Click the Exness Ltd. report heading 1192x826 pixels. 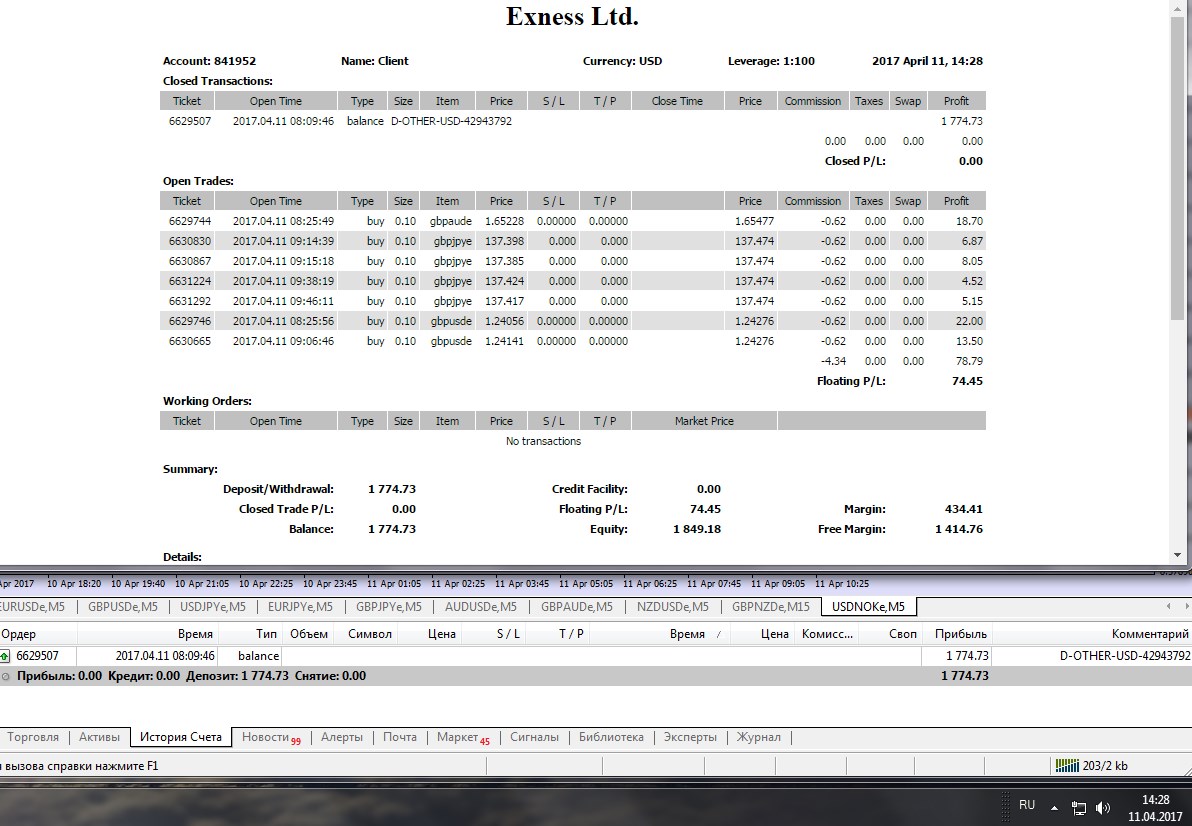(572, 17)
